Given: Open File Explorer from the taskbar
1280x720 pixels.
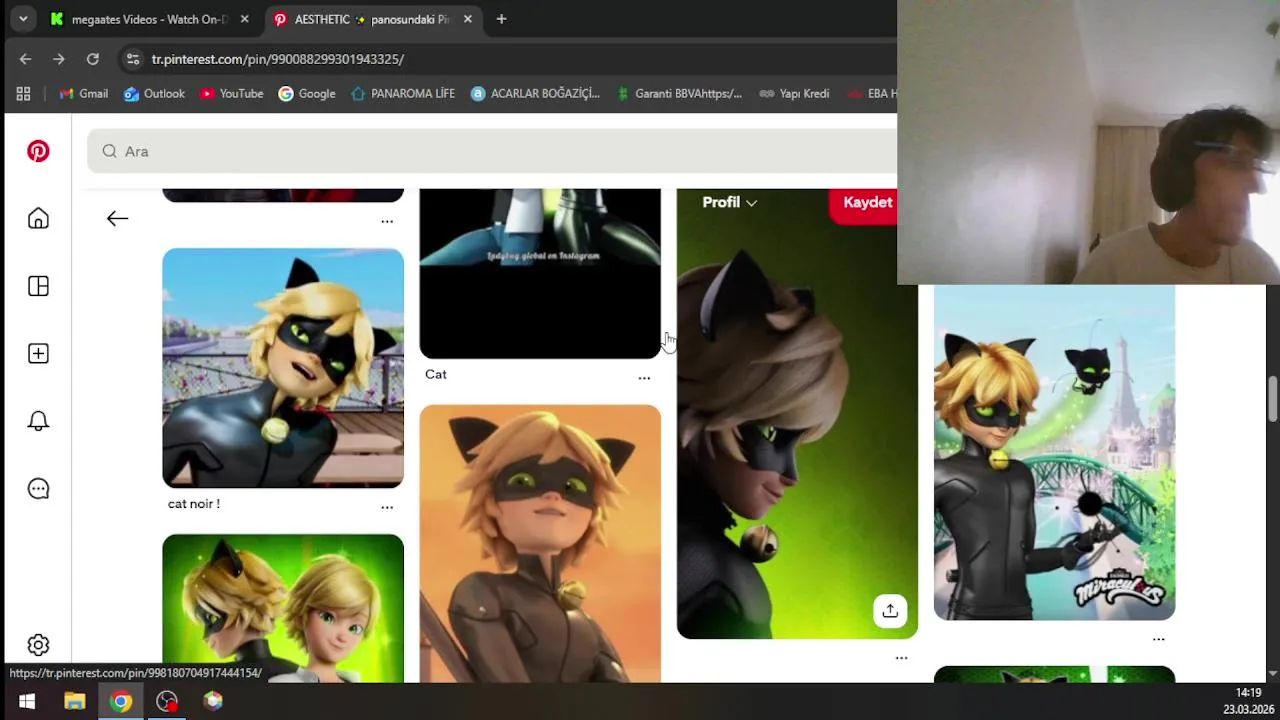Looking at the screenshot, I should click(75, 701).
